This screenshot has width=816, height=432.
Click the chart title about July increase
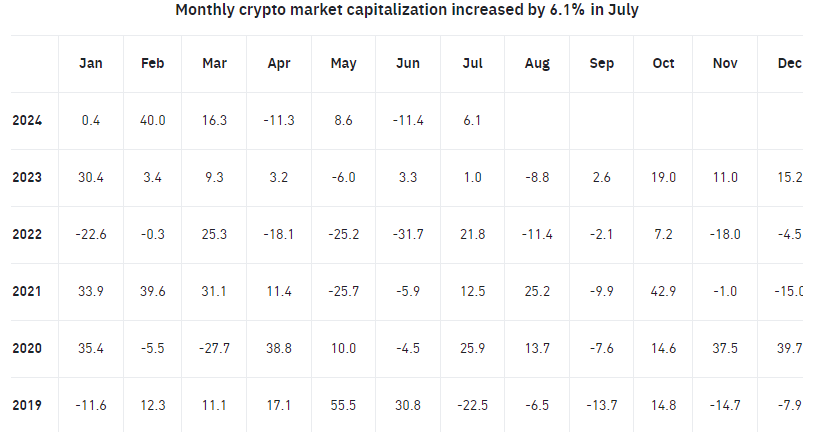point(407,10)
